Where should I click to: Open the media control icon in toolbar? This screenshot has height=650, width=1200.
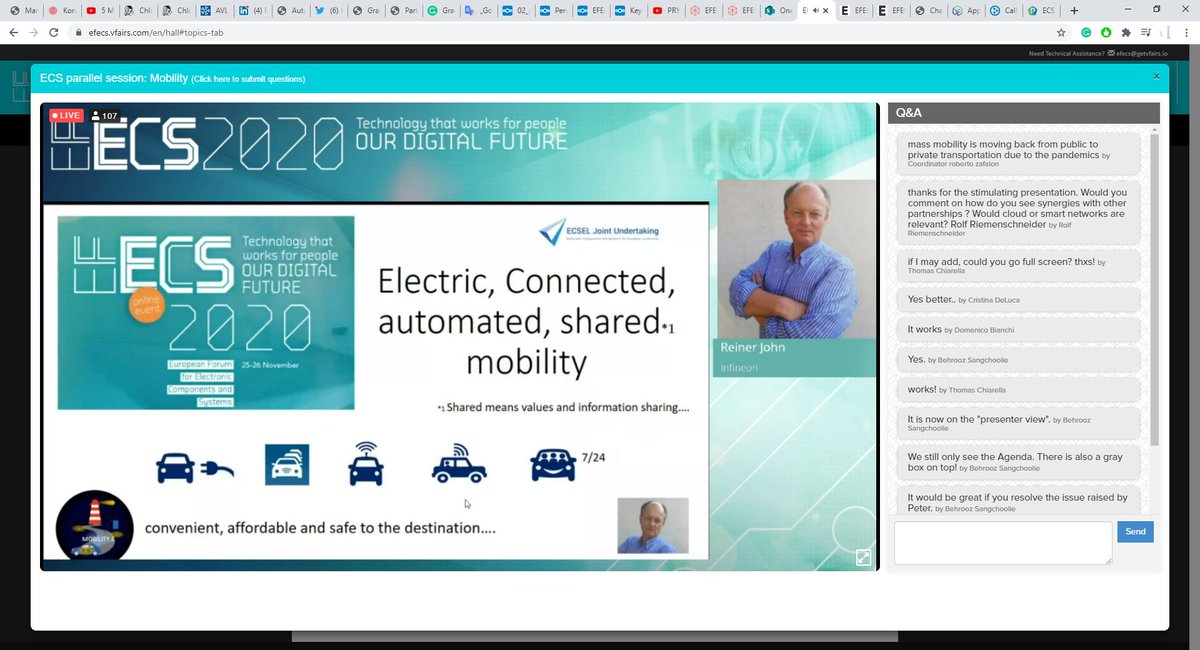tap(1145, 32)
